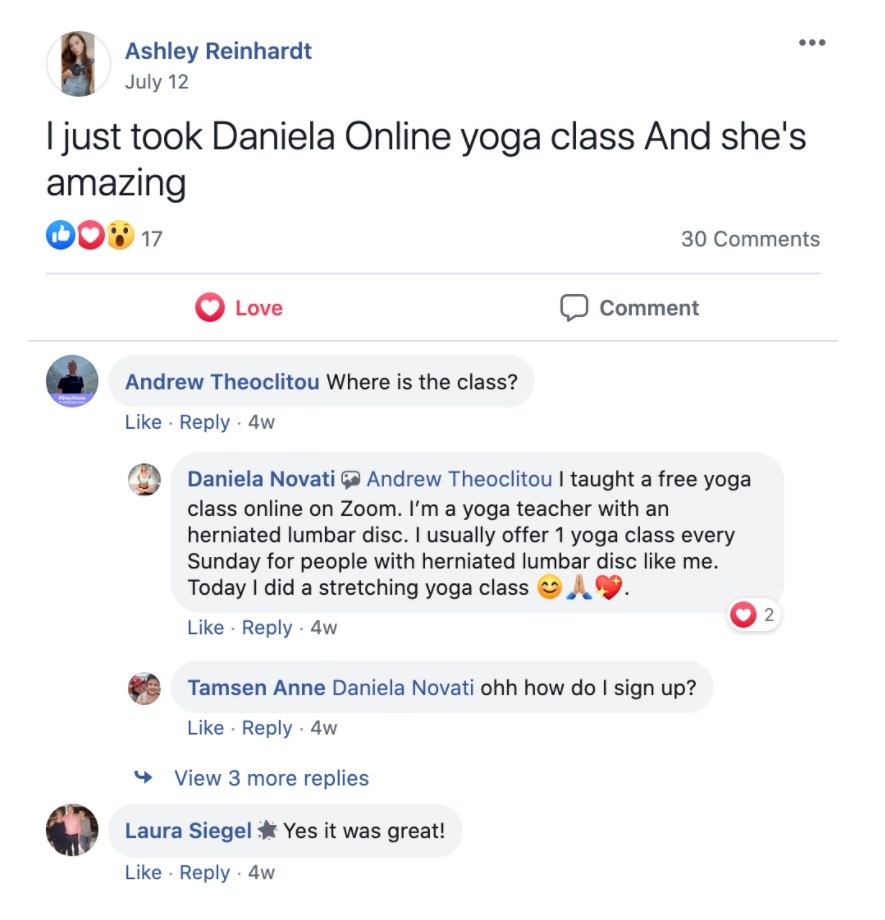Open Andrew Theoclitou's avatar

click(72, 381)
